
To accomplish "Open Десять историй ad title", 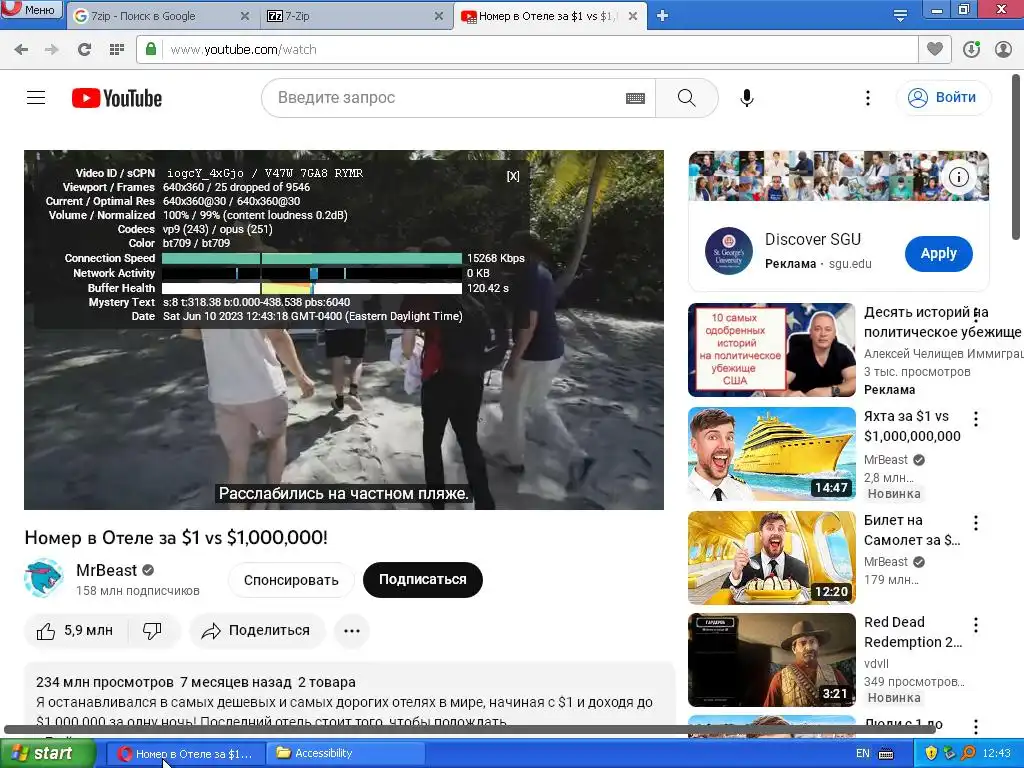I will (x=940, y=322).
